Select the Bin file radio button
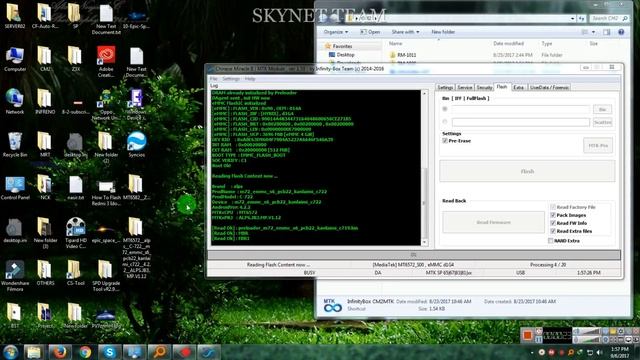Screen dimensions: 640x360 click(445, 109)
